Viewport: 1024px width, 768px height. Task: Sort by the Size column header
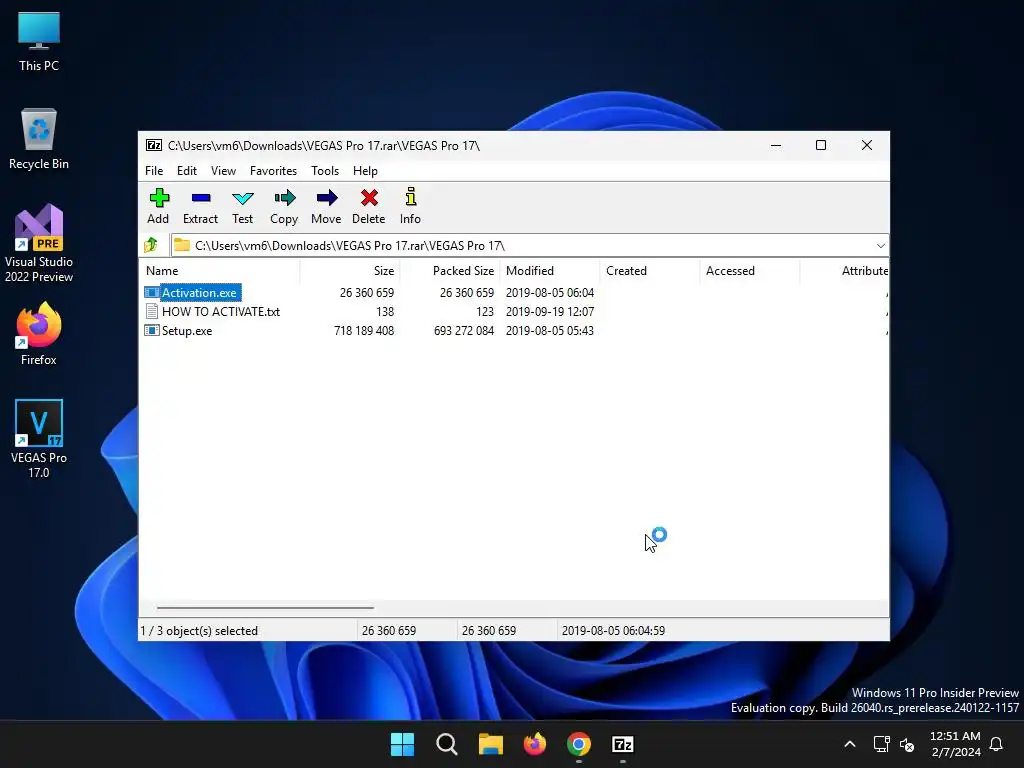click(x=350, y=270)
